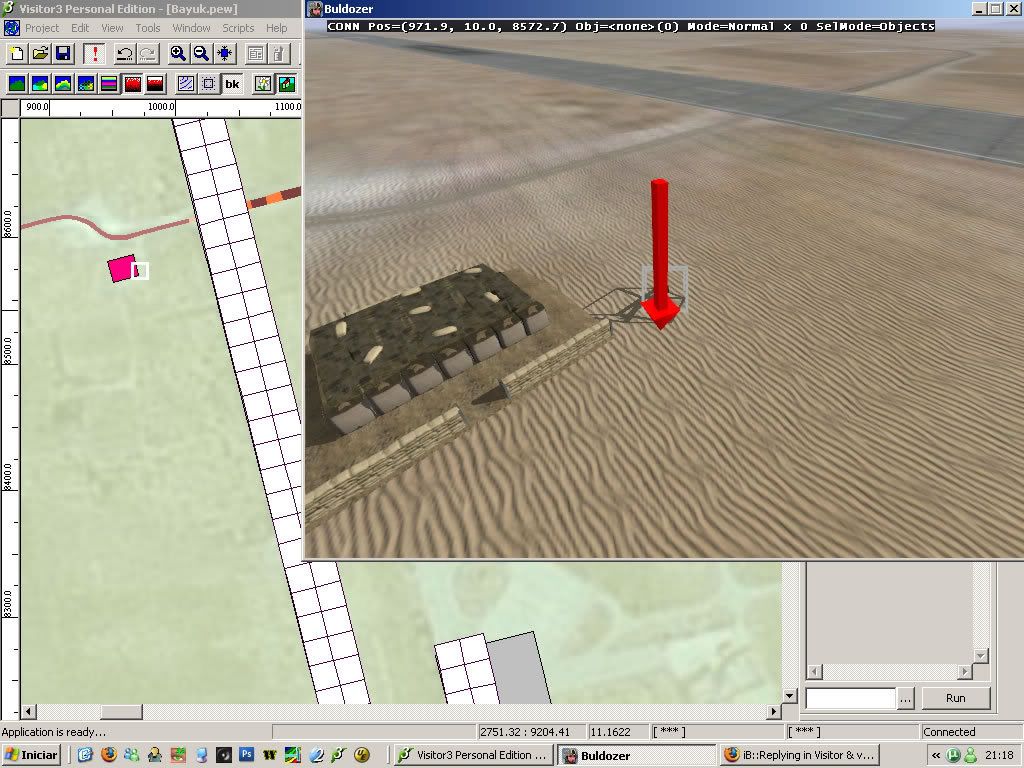Undo the last action
The height and width of the screenshot is (768, 1024).
[124, 53]
